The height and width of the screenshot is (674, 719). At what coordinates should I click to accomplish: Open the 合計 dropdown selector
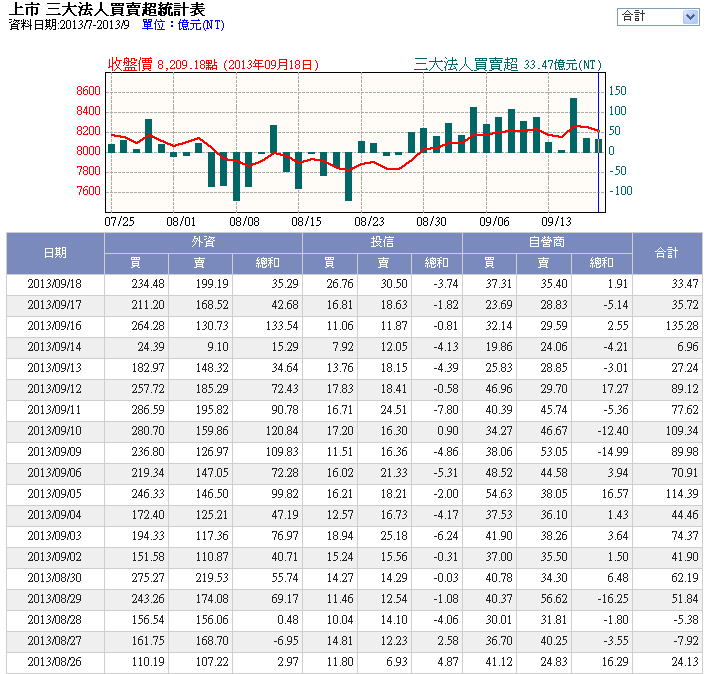(658, 17)
